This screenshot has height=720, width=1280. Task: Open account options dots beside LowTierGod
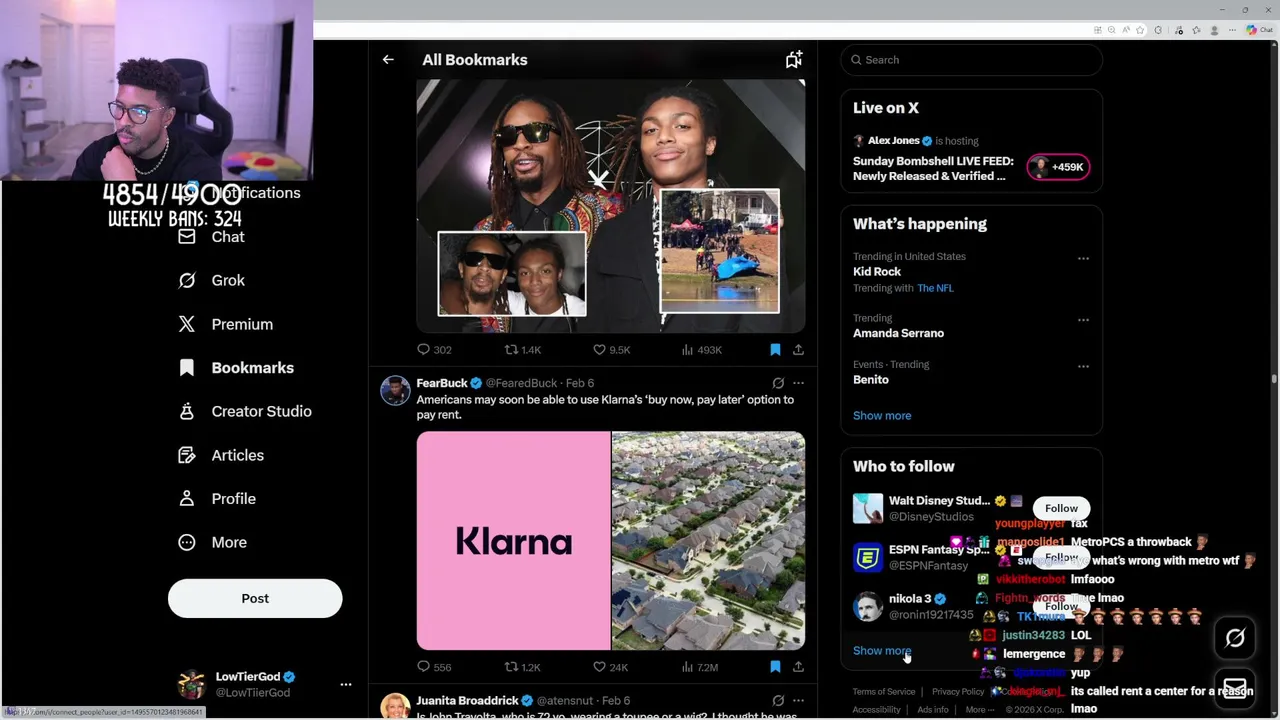[x=346, y=685]
